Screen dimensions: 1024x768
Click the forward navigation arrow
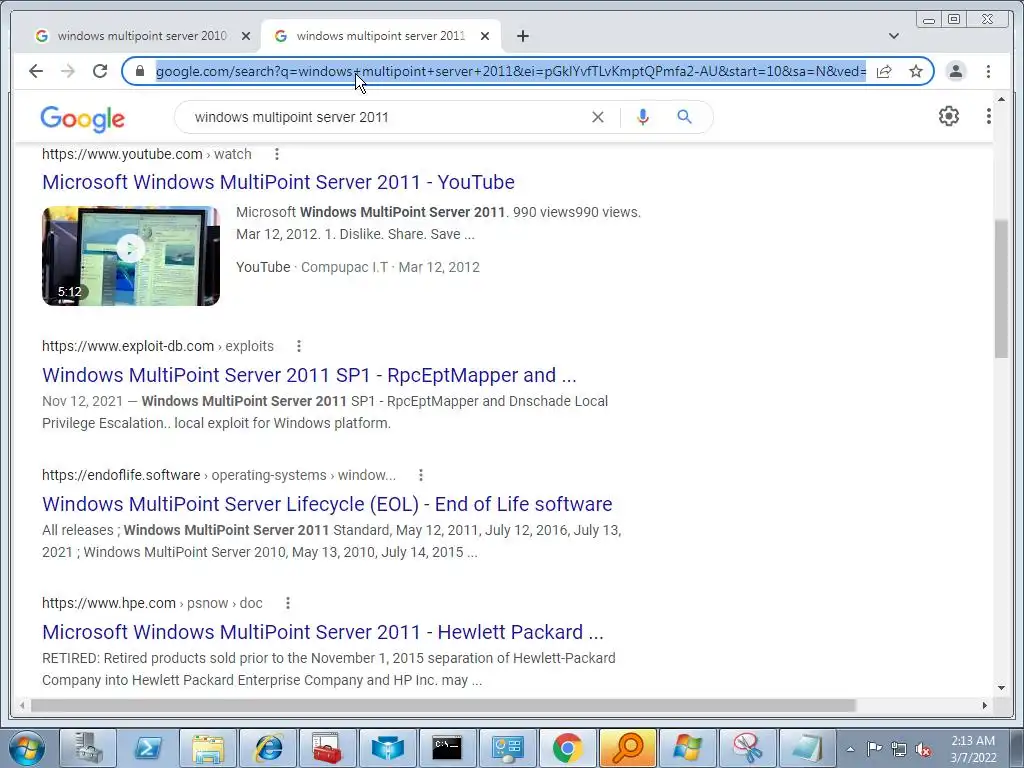68,71
